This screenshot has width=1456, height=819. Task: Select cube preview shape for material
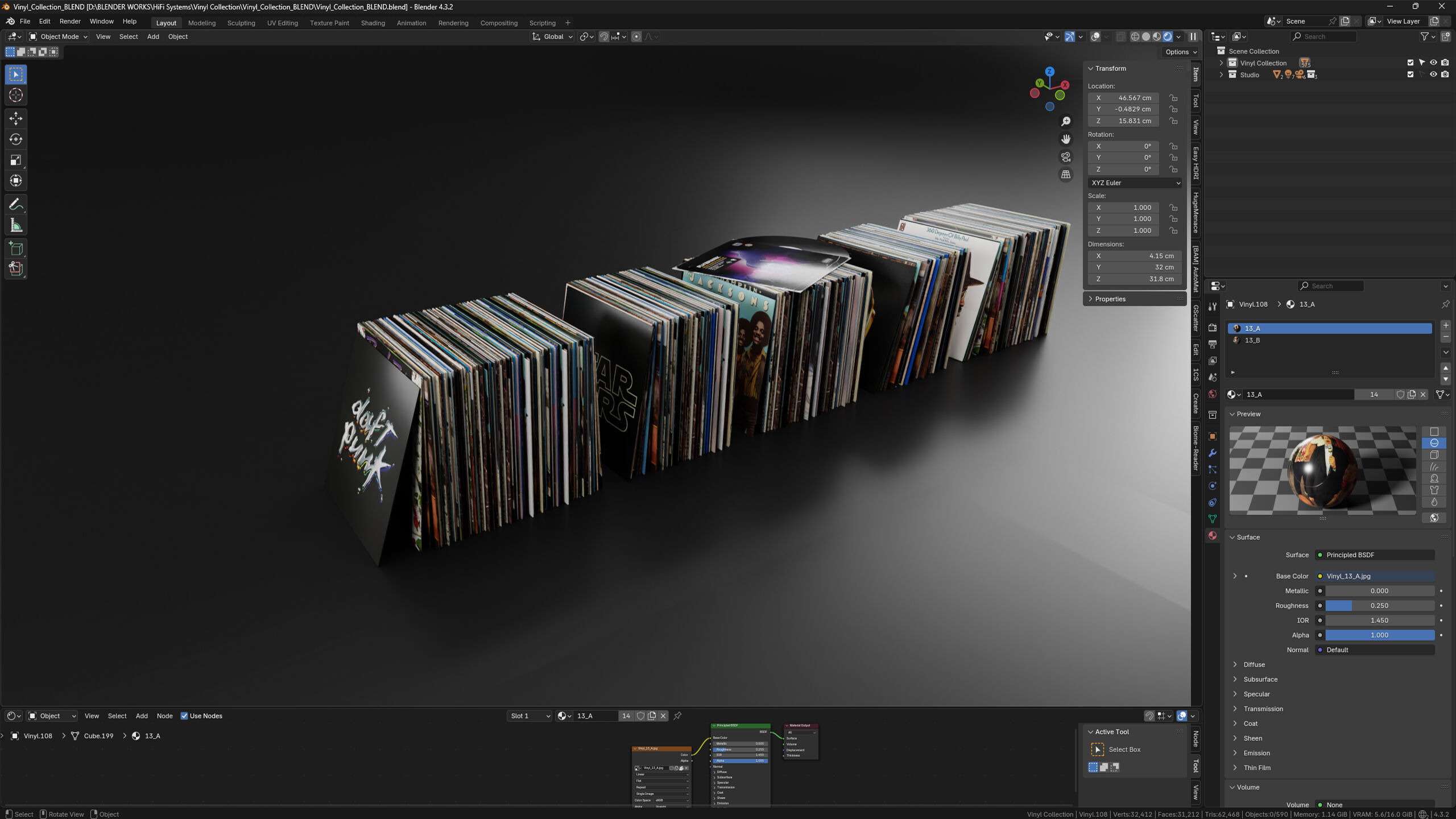click(x=1434, y=455)
